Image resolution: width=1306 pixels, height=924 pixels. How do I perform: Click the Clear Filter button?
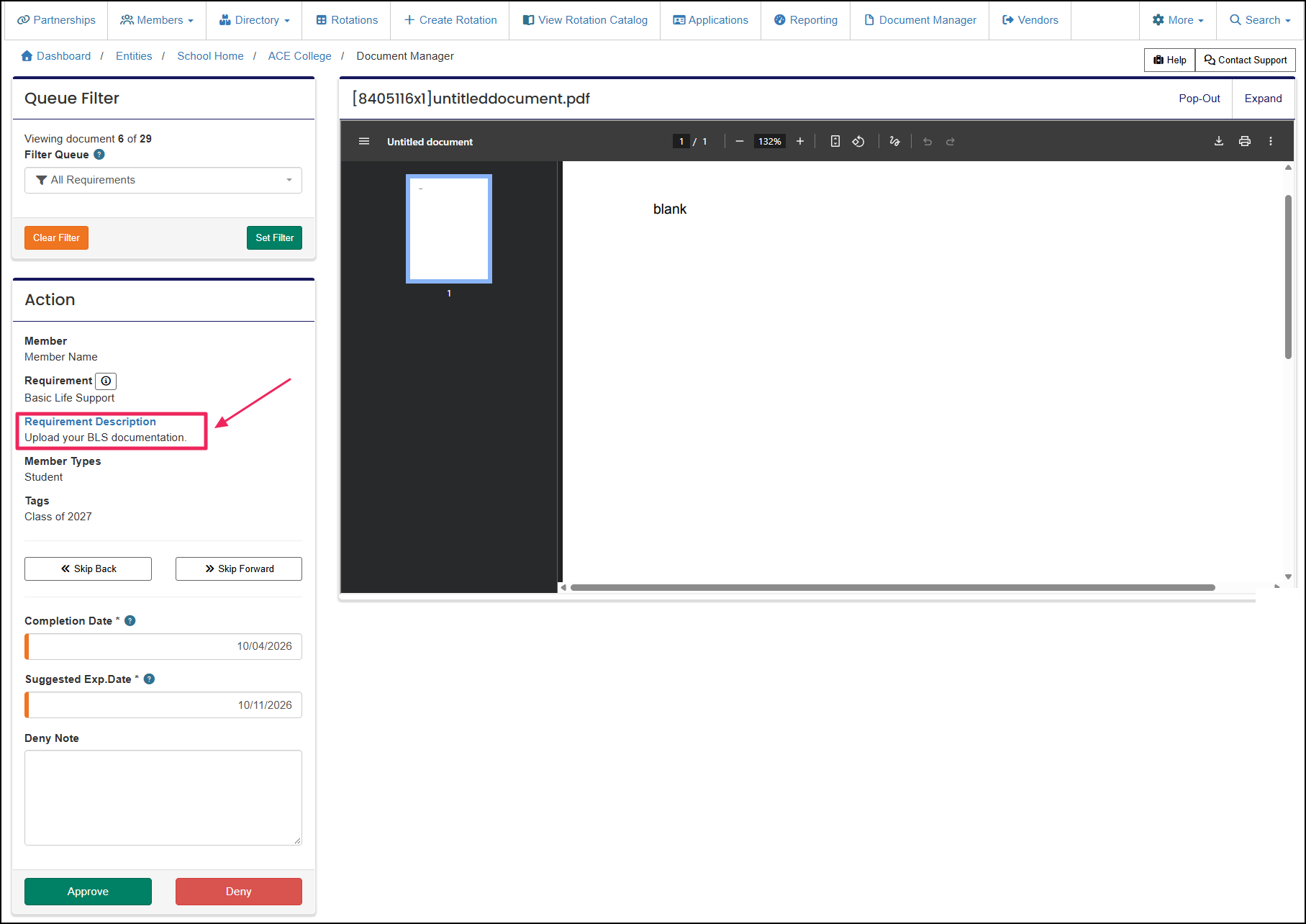[x=56, y=238]
